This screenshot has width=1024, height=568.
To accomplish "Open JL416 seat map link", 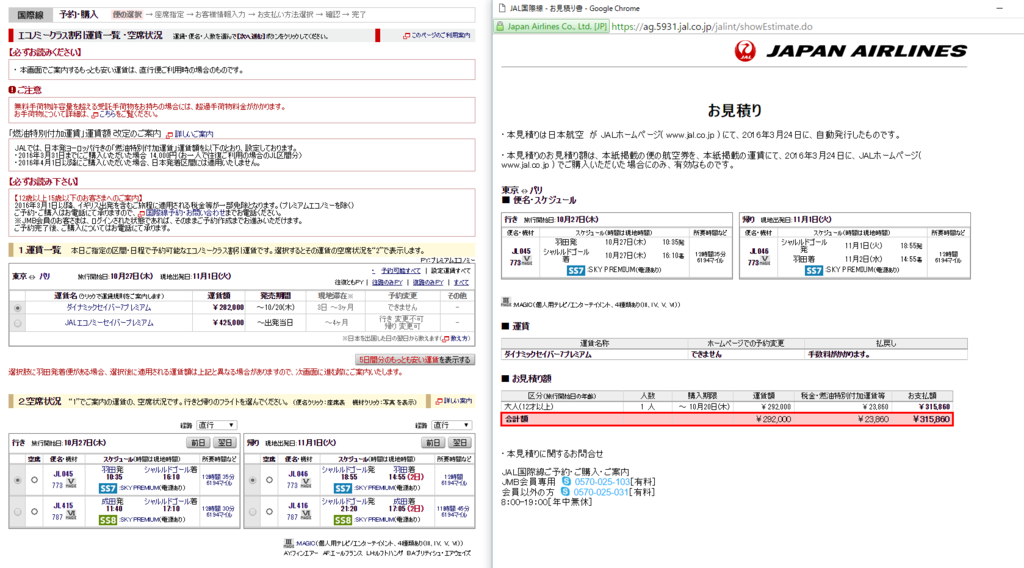I will click(298, 506).
